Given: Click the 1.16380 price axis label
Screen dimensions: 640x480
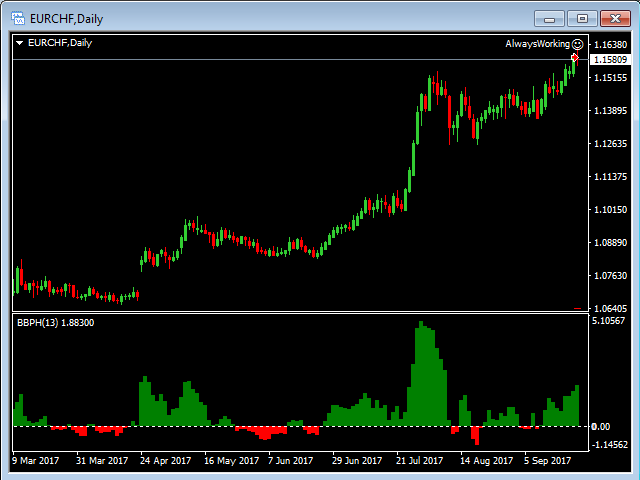Looking at the screenshot, I should pos(609,45).
